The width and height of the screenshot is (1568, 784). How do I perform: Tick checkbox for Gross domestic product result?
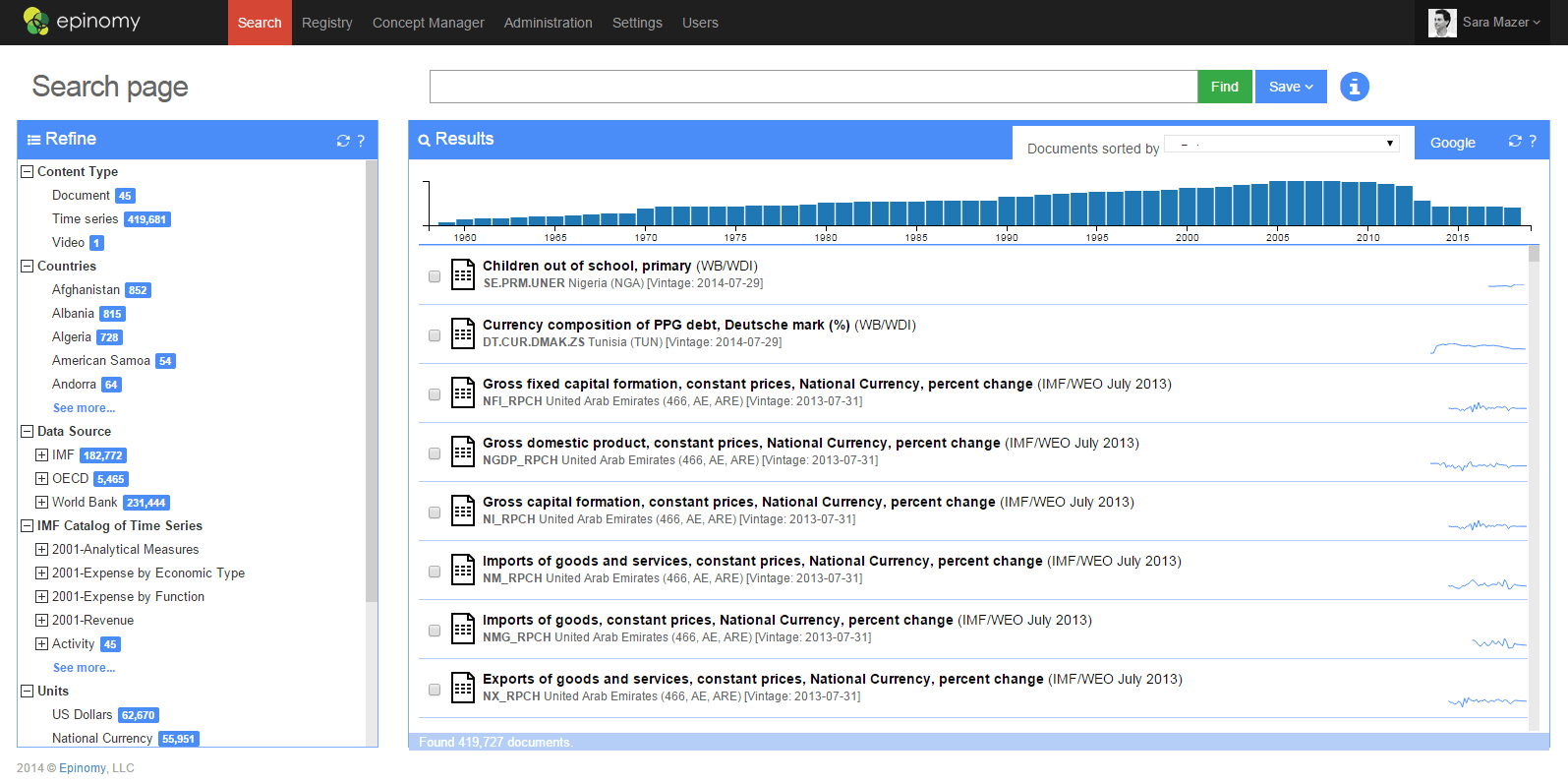click(435, 453)
